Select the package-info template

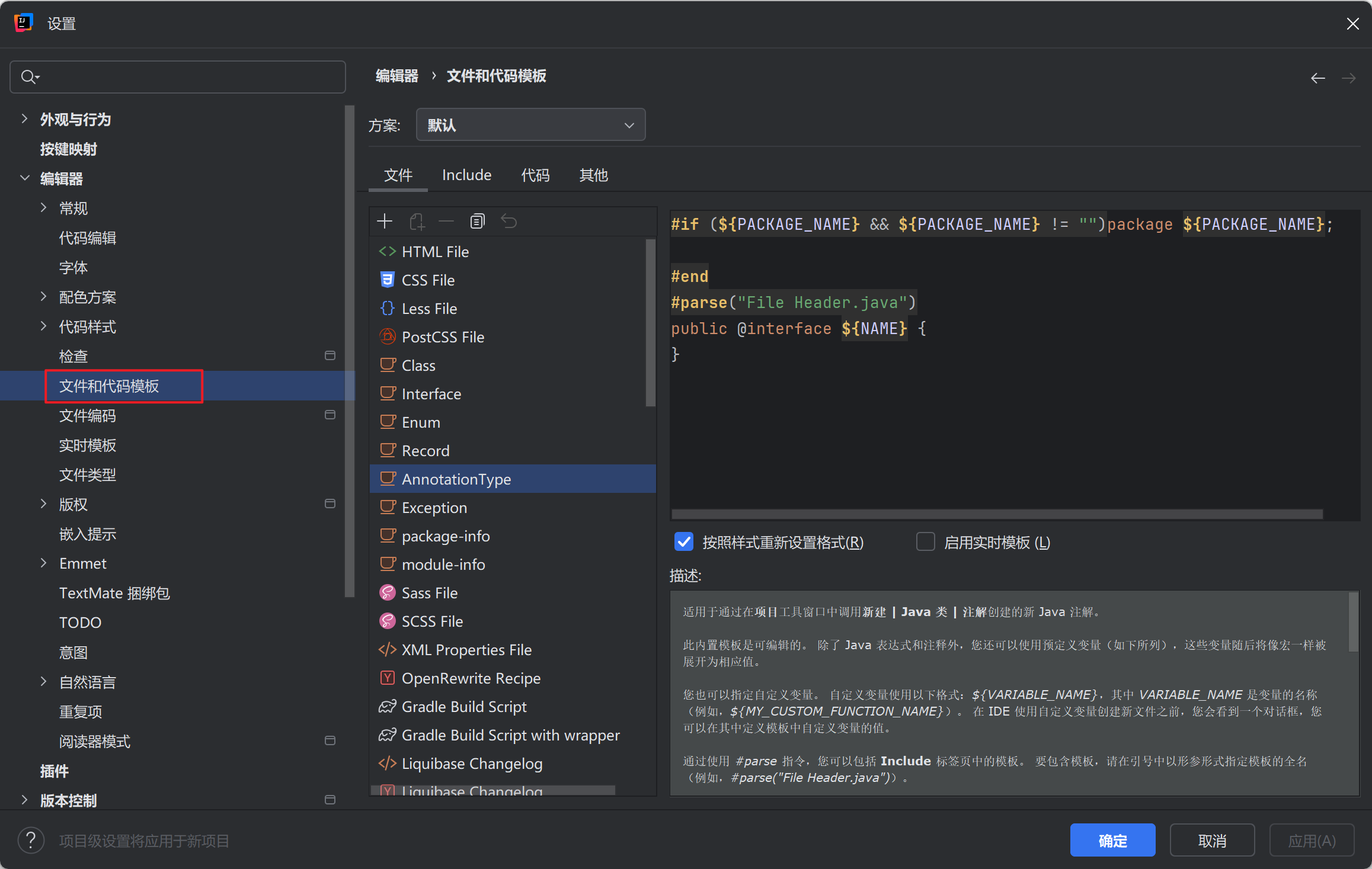(513, 535)
